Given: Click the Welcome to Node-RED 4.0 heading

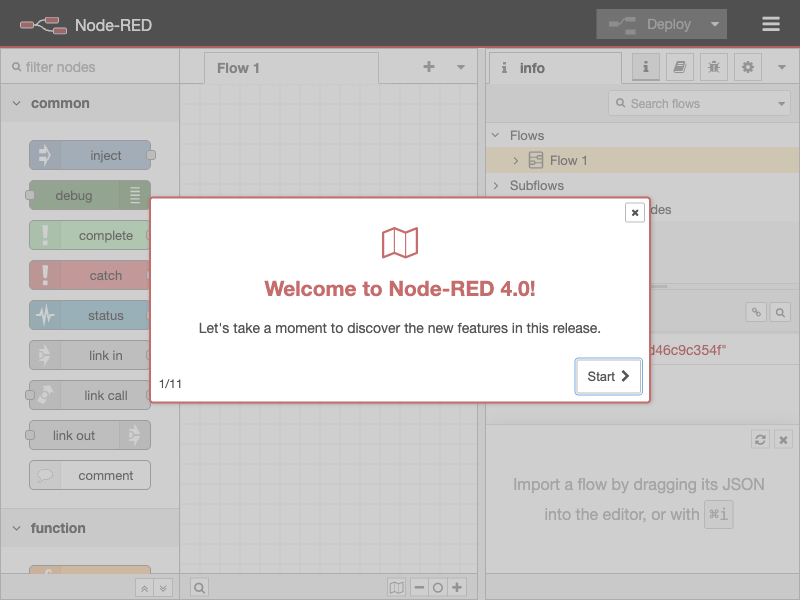Looking at the screenshot, I should [400, 289].
